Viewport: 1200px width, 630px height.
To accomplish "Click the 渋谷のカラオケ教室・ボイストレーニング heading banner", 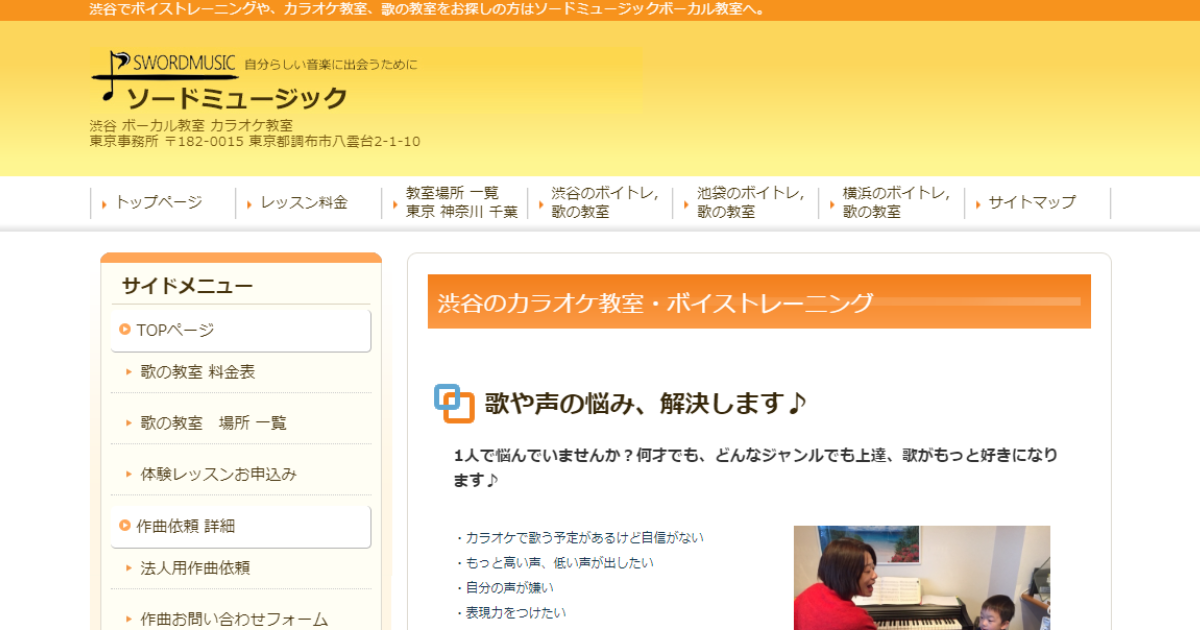I will [x=759, y=302].
